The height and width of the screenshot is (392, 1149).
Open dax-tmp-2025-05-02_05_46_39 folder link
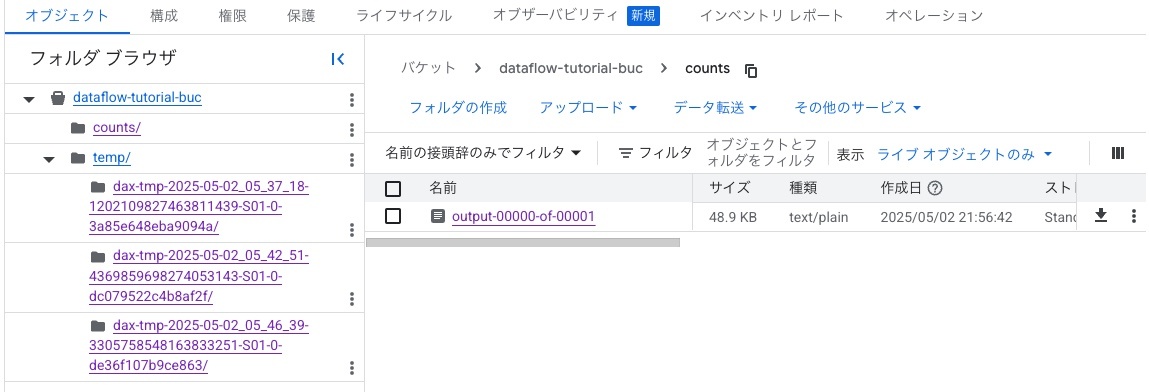tap(199, 345)
